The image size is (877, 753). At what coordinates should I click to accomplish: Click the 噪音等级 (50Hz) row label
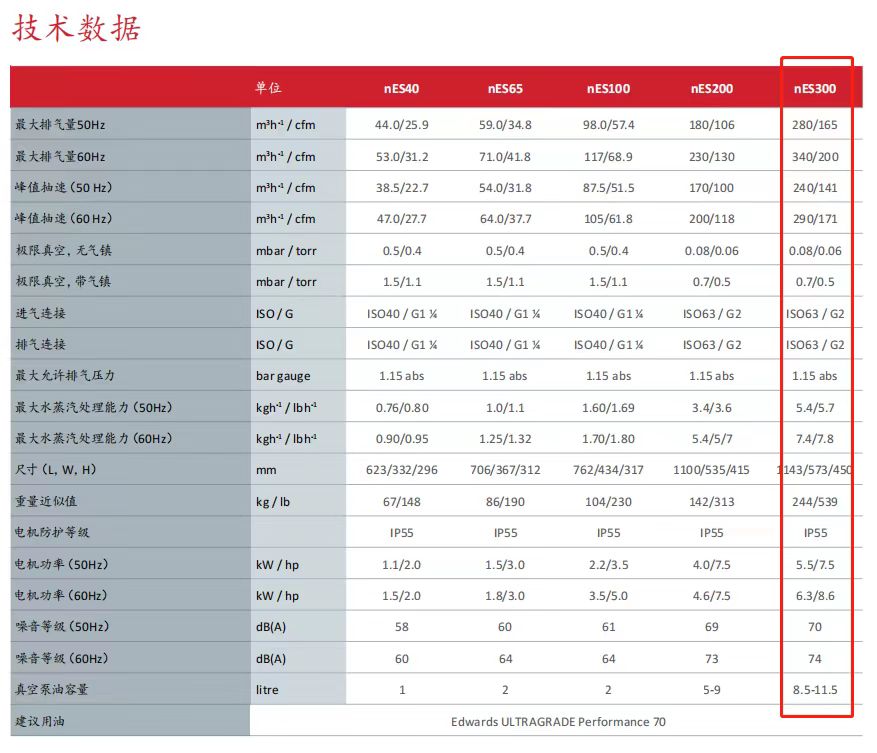point(62,627)
